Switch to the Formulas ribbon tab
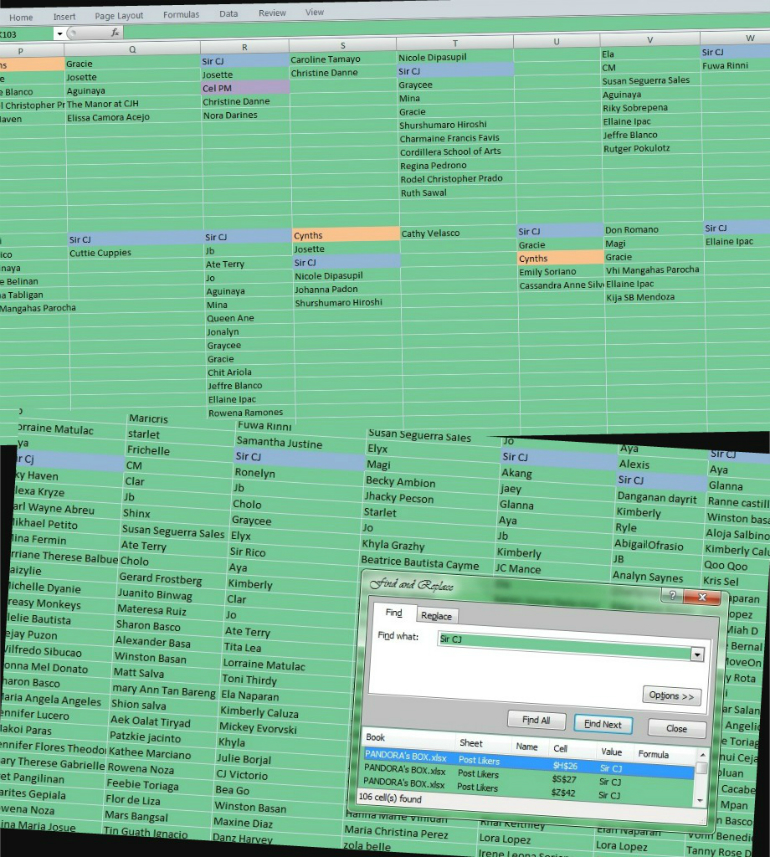The height and width of the screenshot is (857, 770). point(180,15)
